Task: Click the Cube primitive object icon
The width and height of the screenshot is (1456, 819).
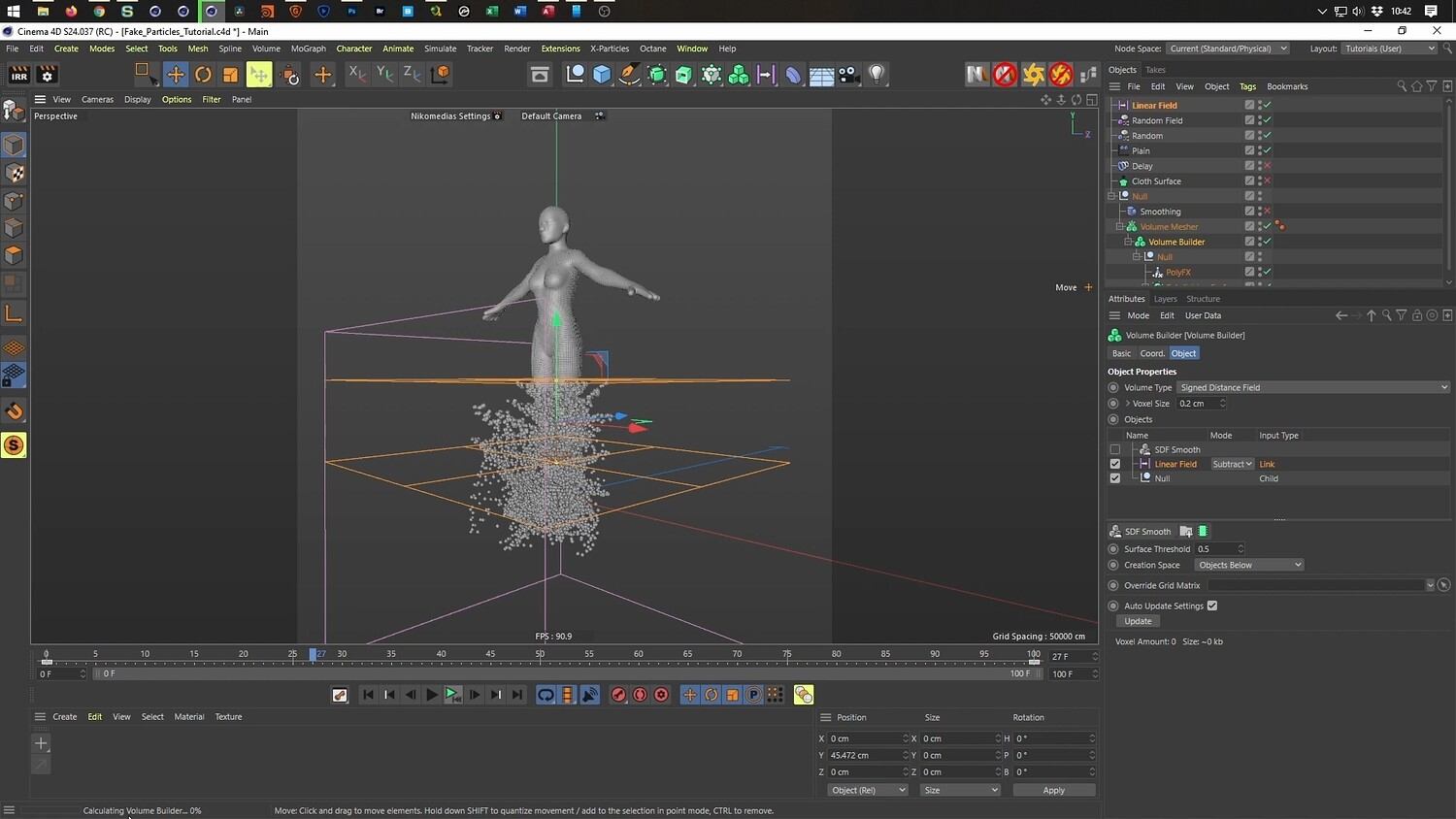Action: [602, 75]
